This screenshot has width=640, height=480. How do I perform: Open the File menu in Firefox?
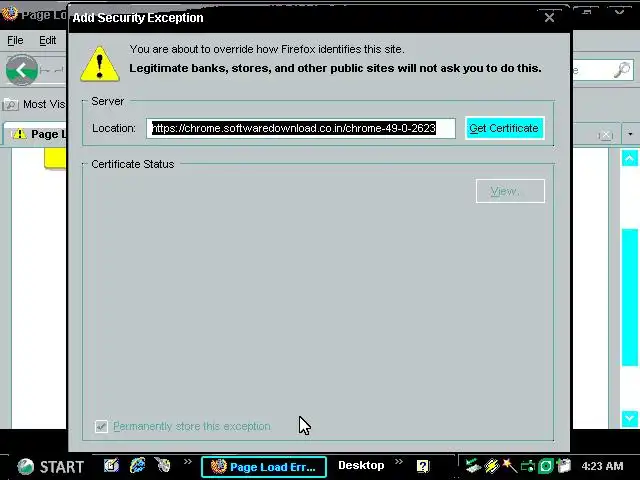16,40
